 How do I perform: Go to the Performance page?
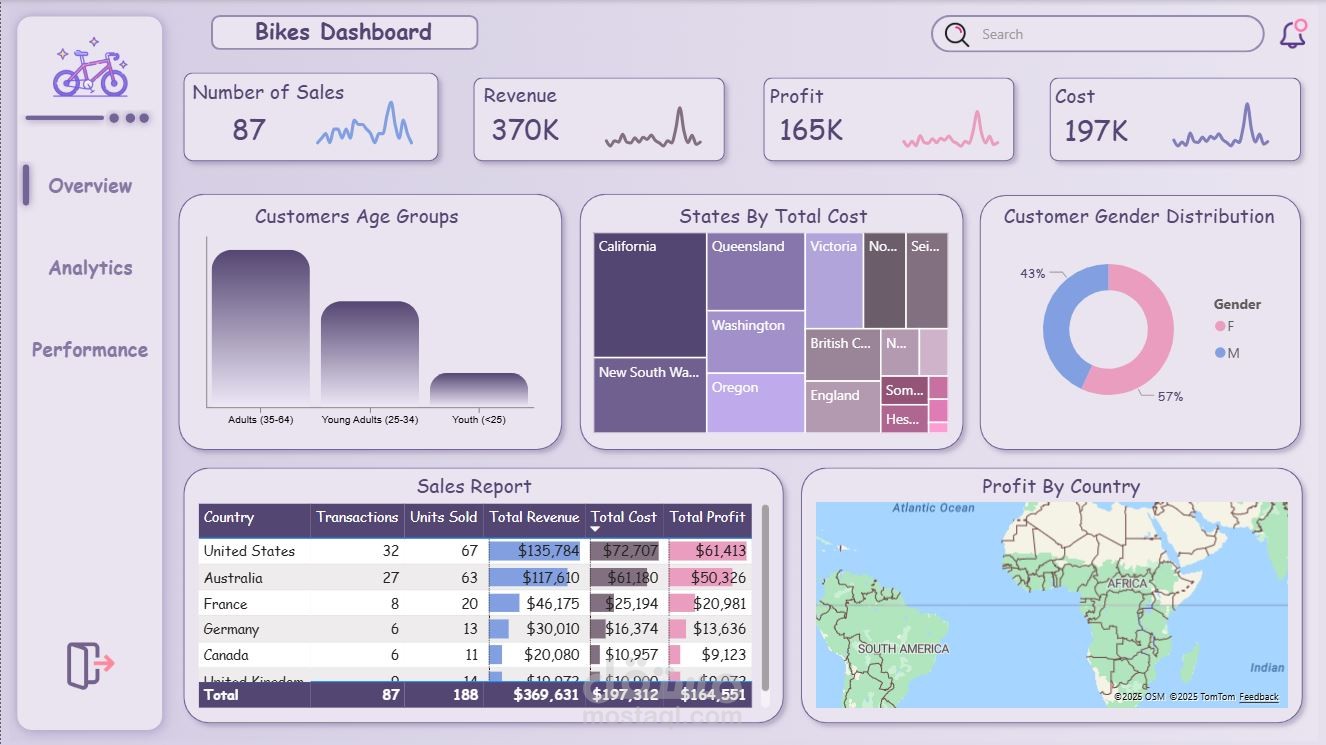click(90, 350)
